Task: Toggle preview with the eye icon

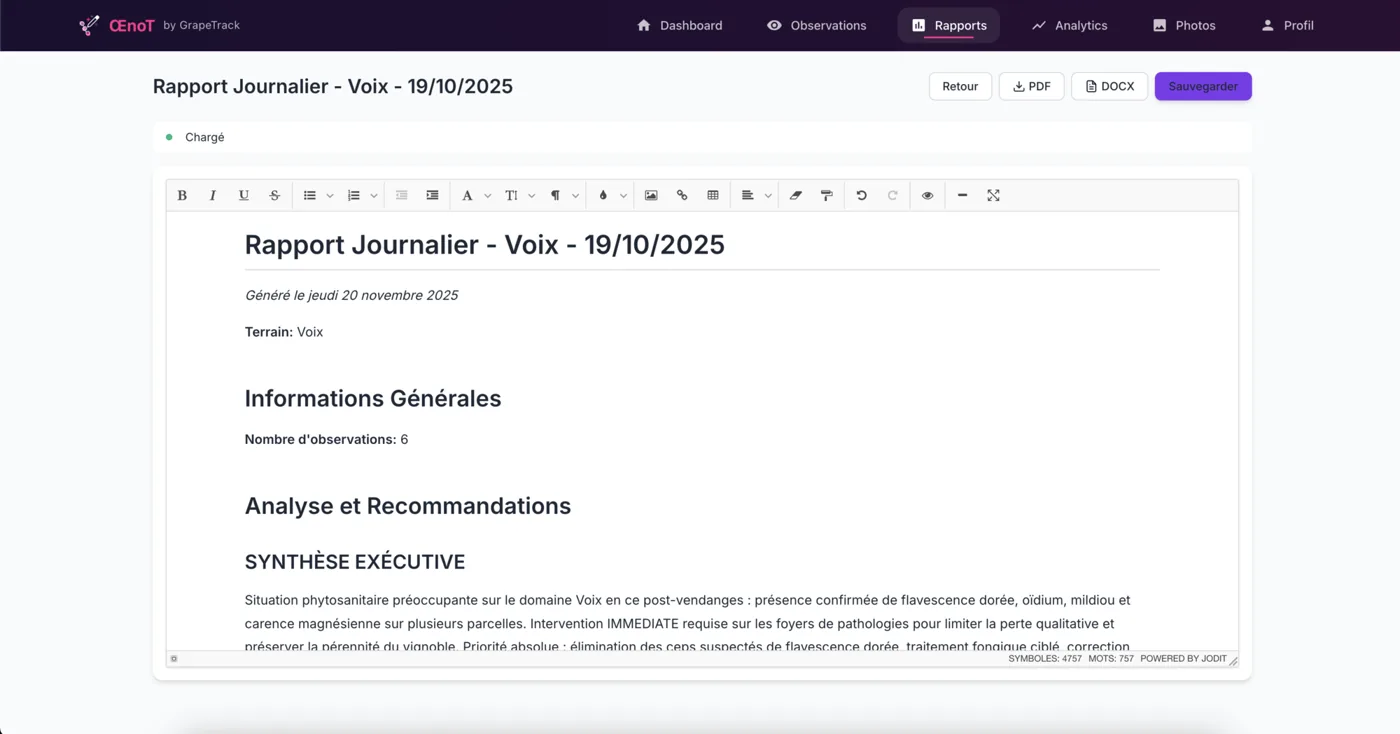Action: (928, 196)
